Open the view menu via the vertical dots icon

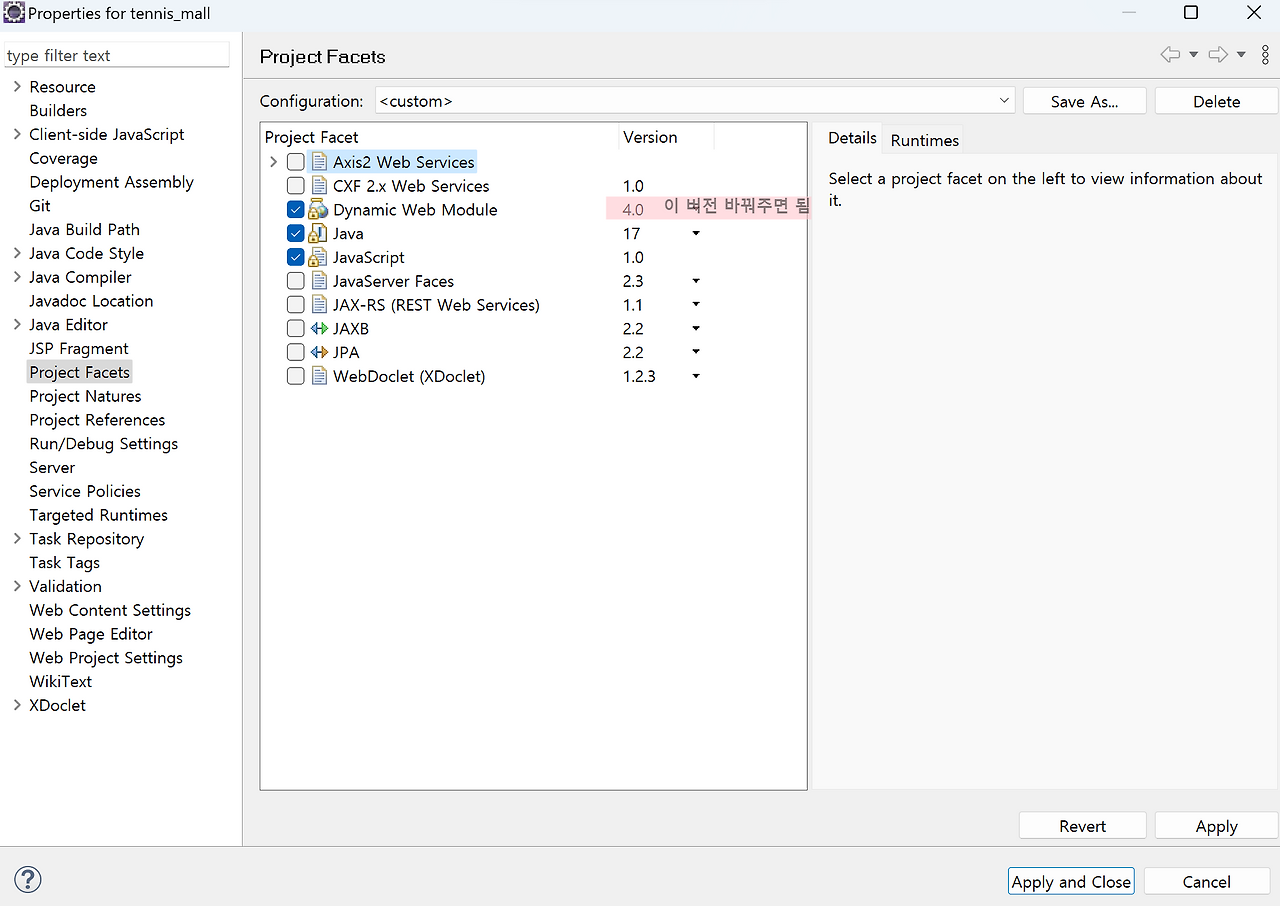(x=1264, y=54)
